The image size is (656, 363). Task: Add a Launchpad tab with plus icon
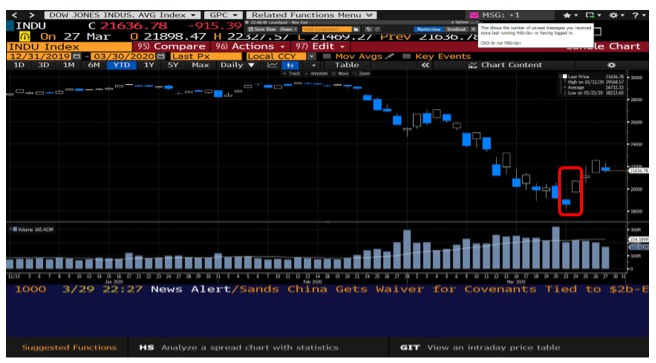pyautogui.click(x=473, y=29)
